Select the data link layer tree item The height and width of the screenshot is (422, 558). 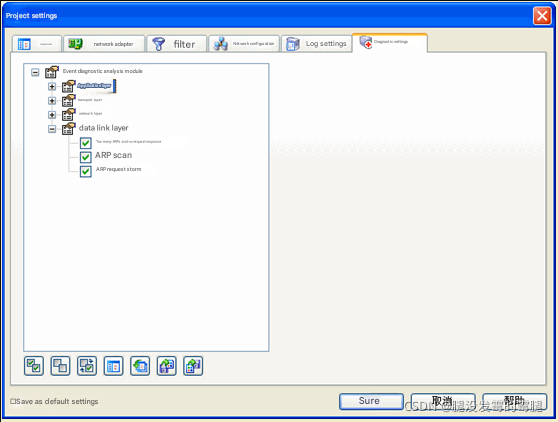coord(104,128)
